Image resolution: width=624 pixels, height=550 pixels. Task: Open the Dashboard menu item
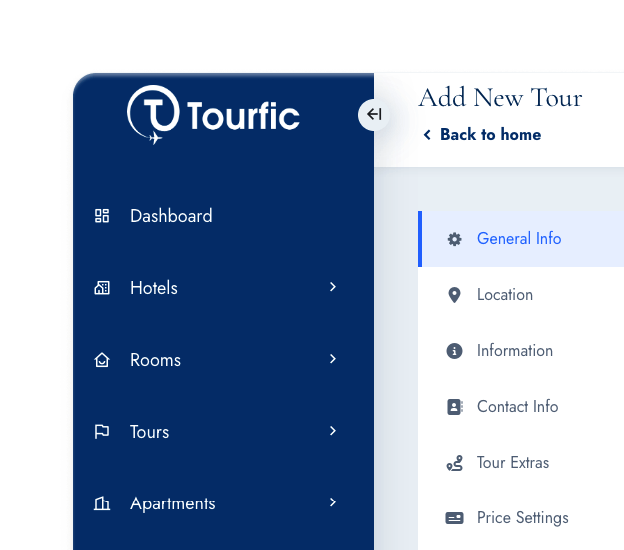(x=171, y=216)
